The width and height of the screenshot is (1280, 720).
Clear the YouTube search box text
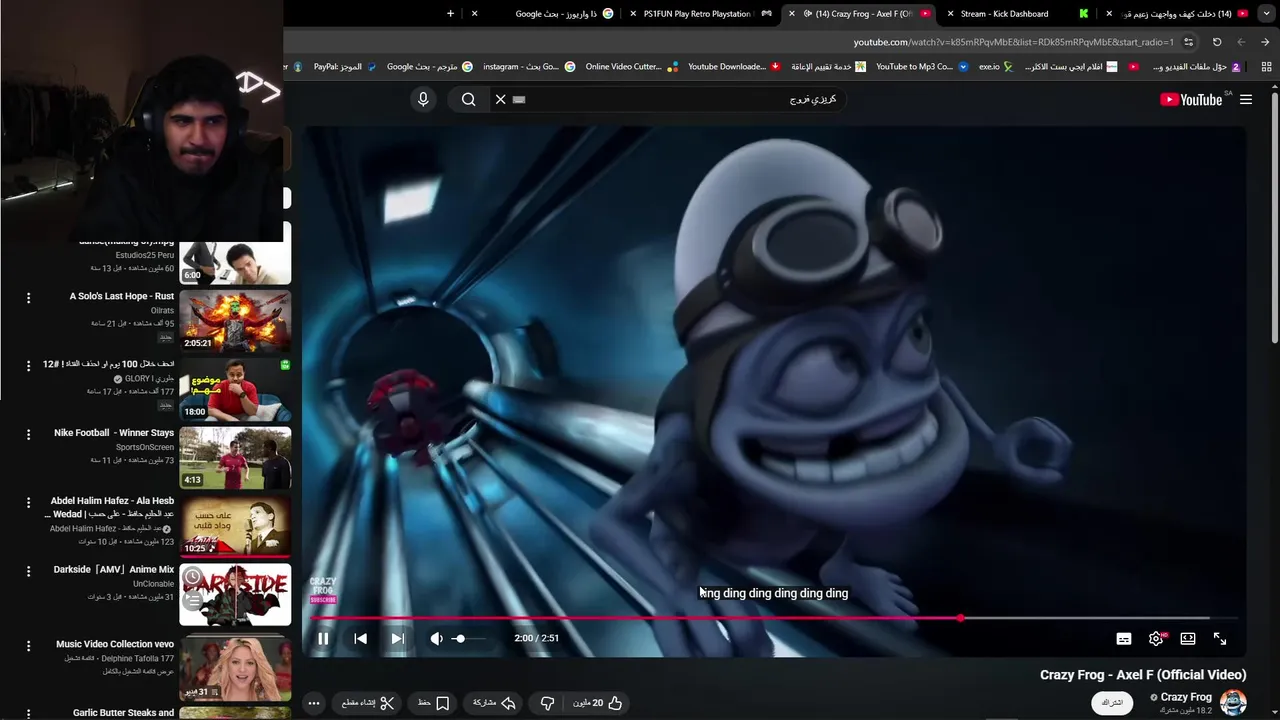(x=501, y=99)
